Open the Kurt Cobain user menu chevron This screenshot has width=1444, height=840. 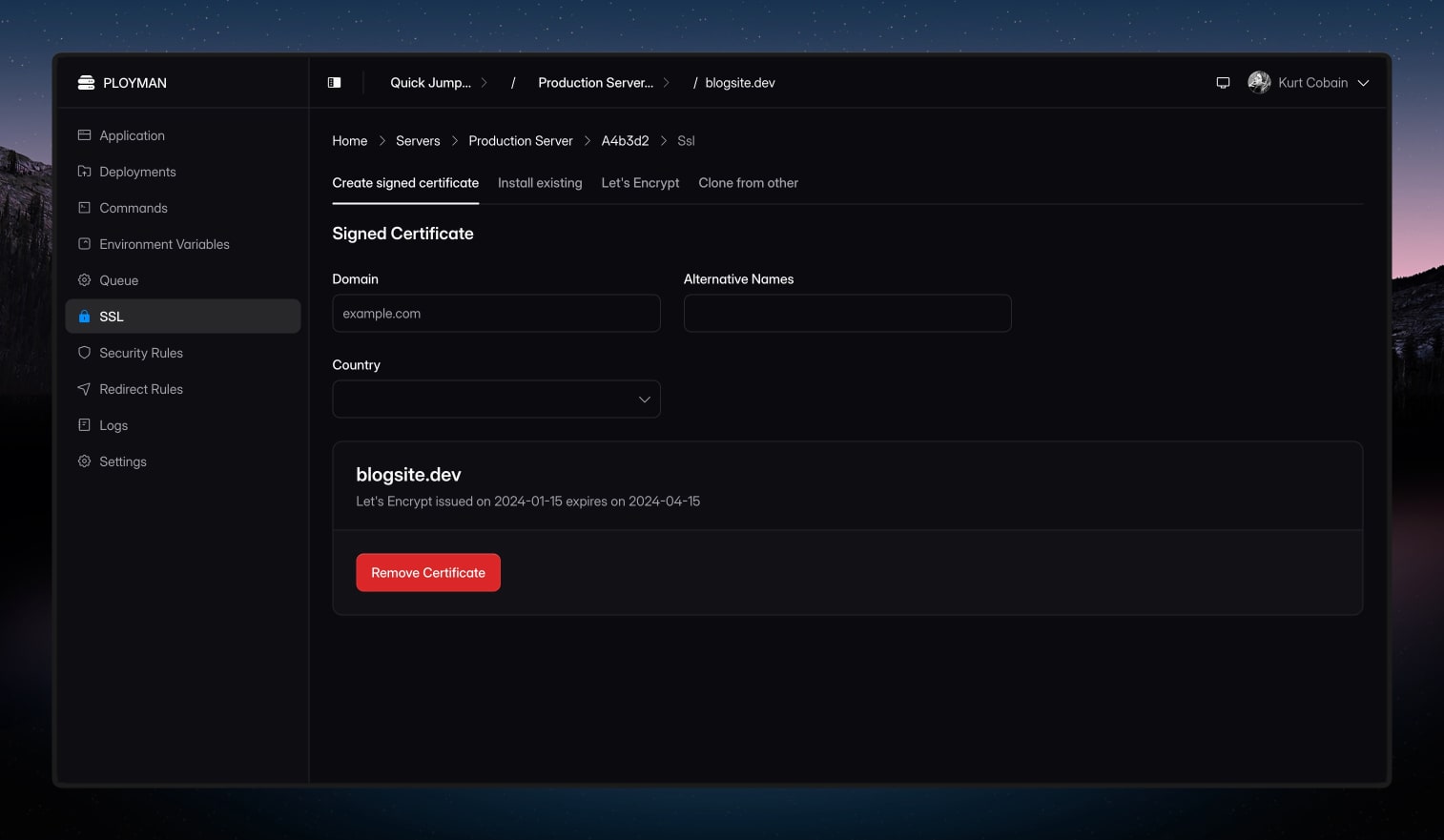tap(1363, 83)
